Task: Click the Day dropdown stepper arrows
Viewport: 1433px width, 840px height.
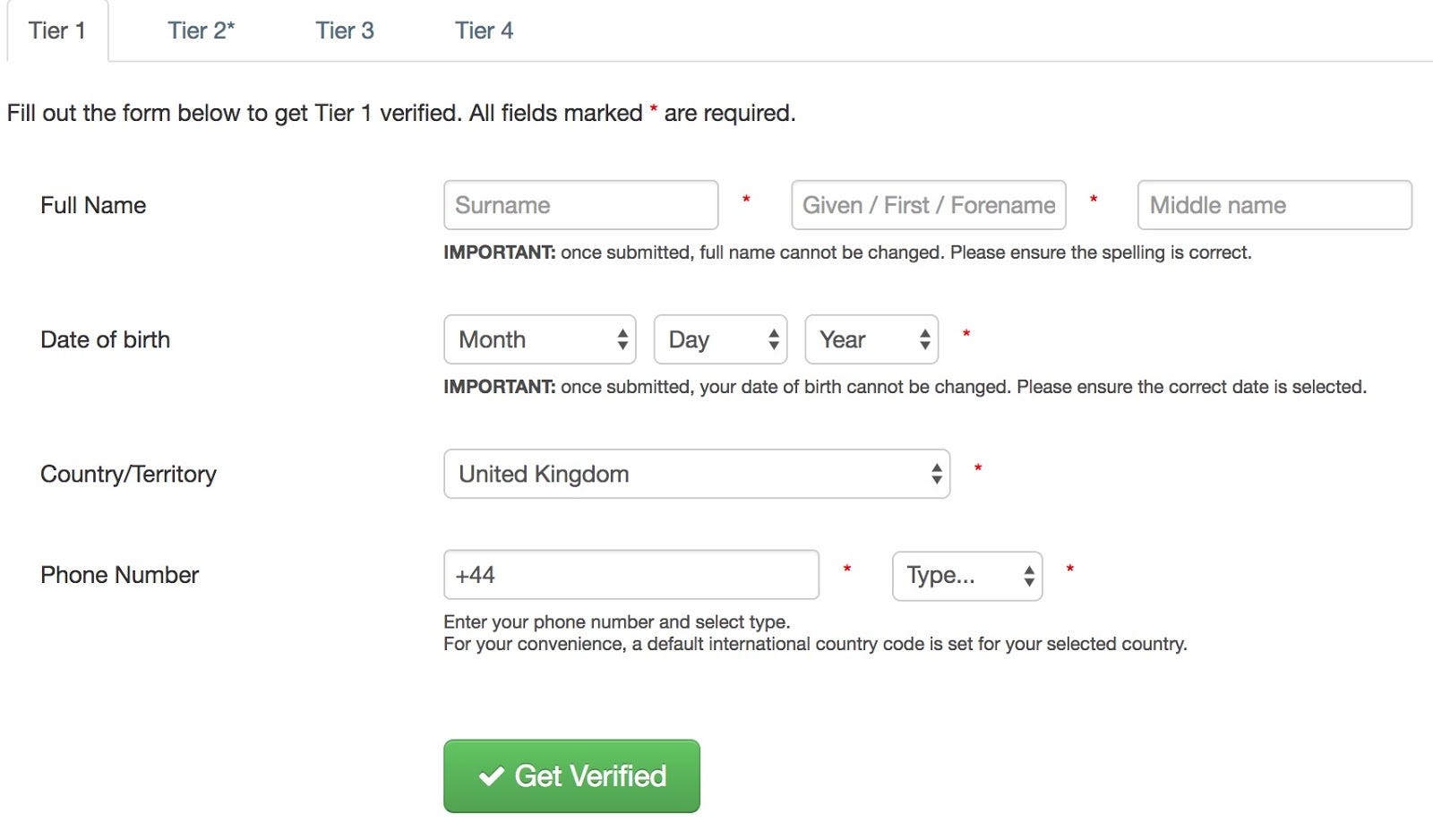Action: click(x=774, y=339)
